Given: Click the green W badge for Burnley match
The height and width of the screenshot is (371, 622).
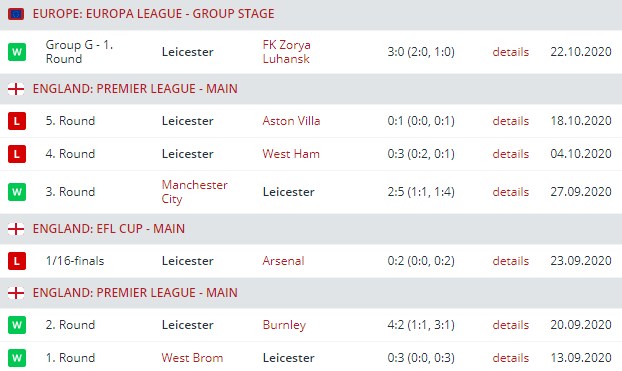Looking at the screenshot, I should tap(17, 325).
